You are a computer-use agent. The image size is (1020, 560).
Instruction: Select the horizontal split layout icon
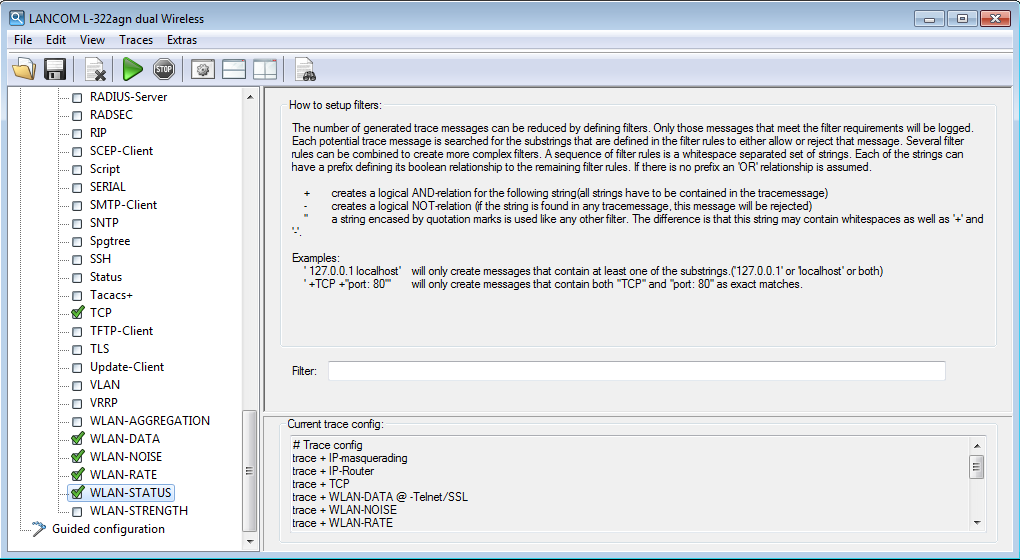click(x=234, y=69)
